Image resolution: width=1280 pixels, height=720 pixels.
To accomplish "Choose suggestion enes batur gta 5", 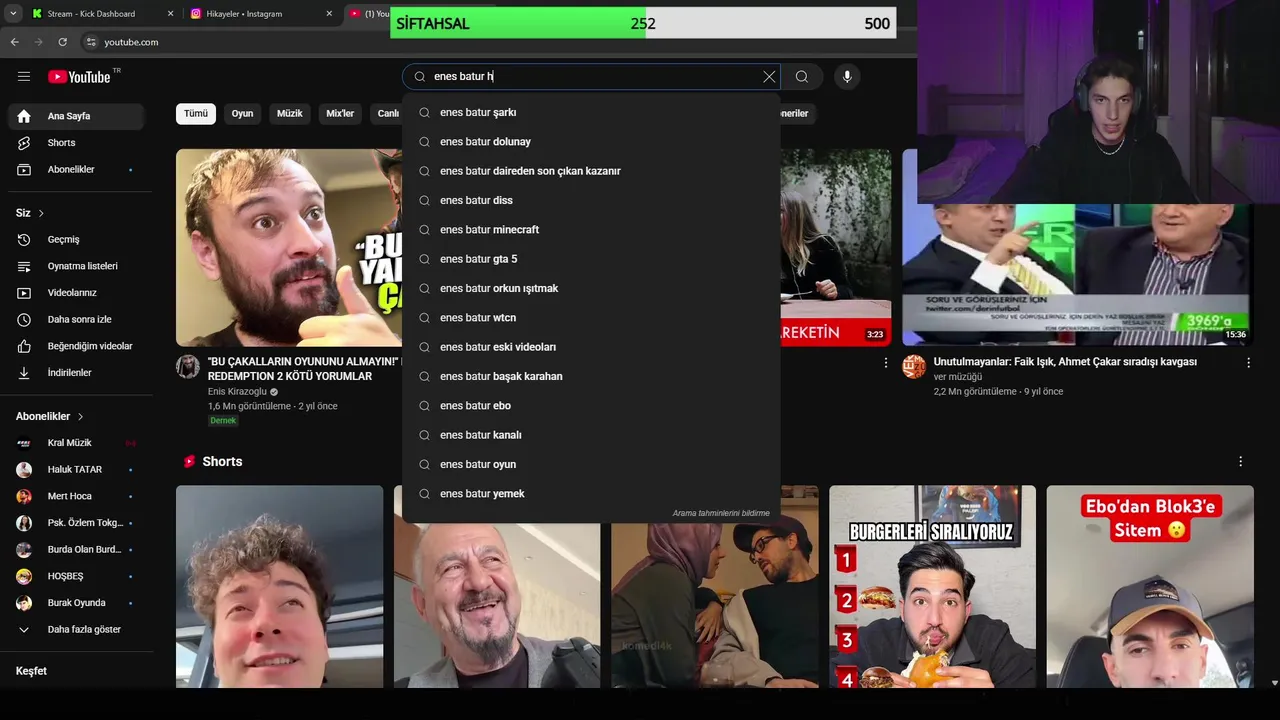I will (591, 259).
